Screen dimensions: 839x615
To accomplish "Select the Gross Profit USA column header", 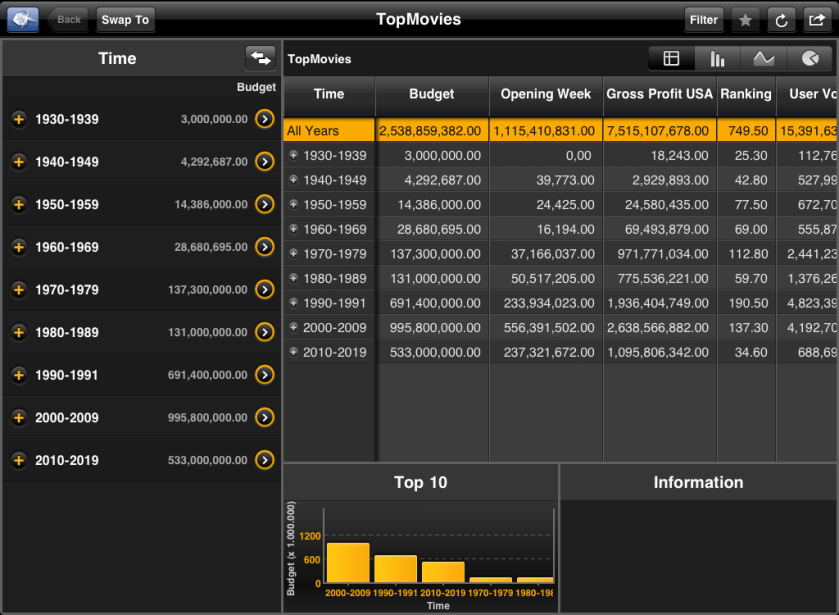I will 659,94.
